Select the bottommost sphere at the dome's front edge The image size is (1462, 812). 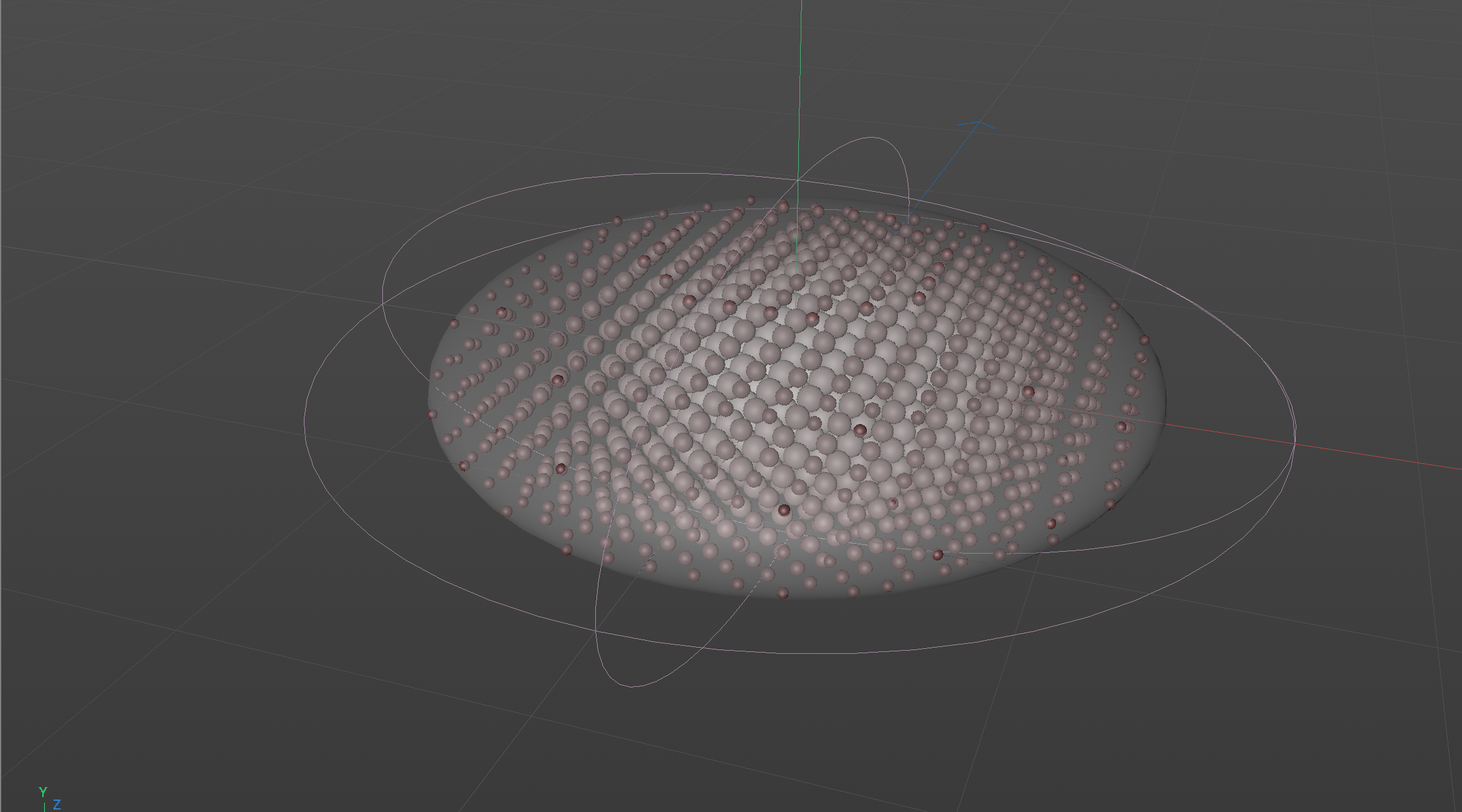tap(783, 593)
